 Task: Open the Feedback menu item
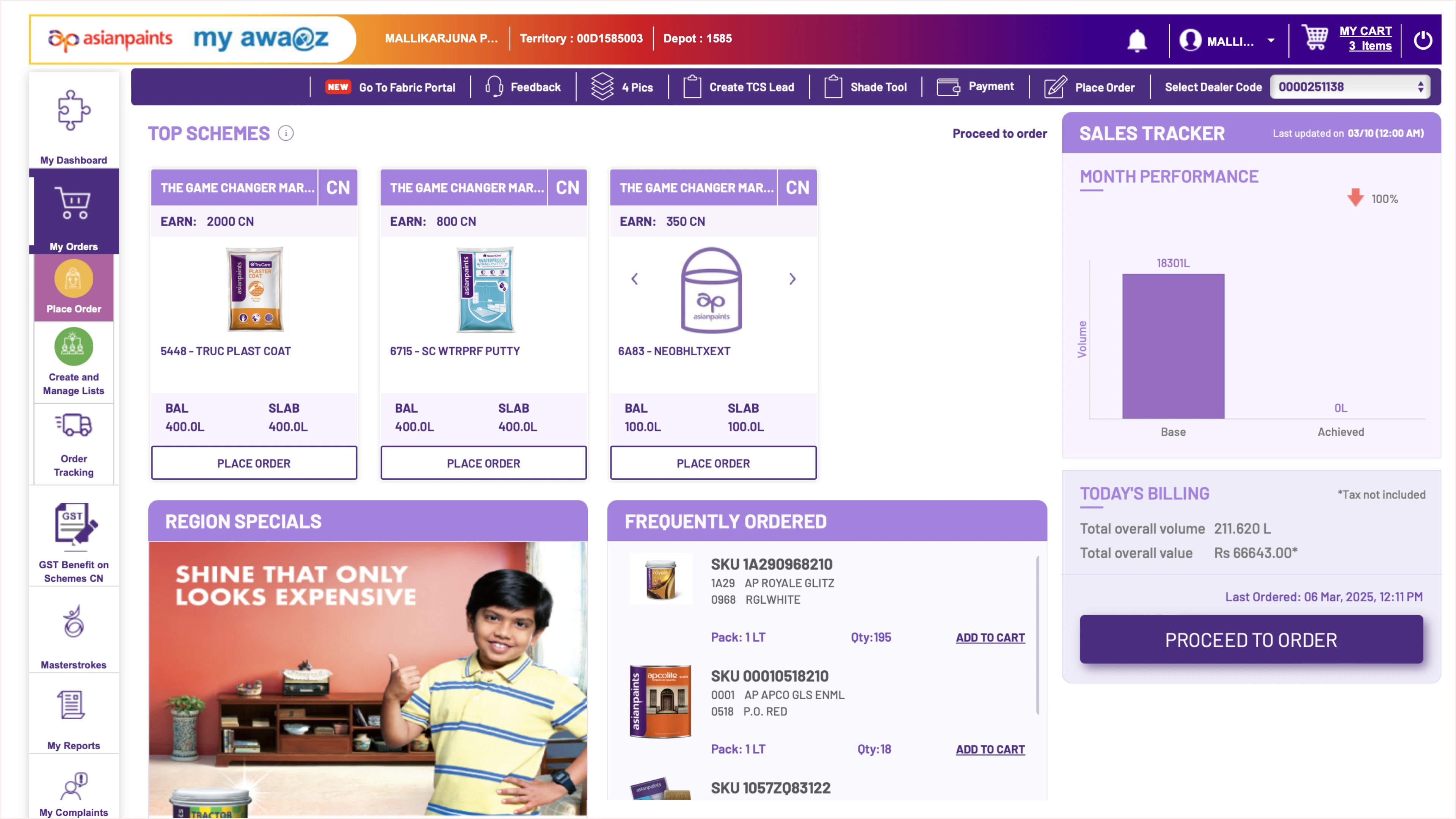pos(535,87)
